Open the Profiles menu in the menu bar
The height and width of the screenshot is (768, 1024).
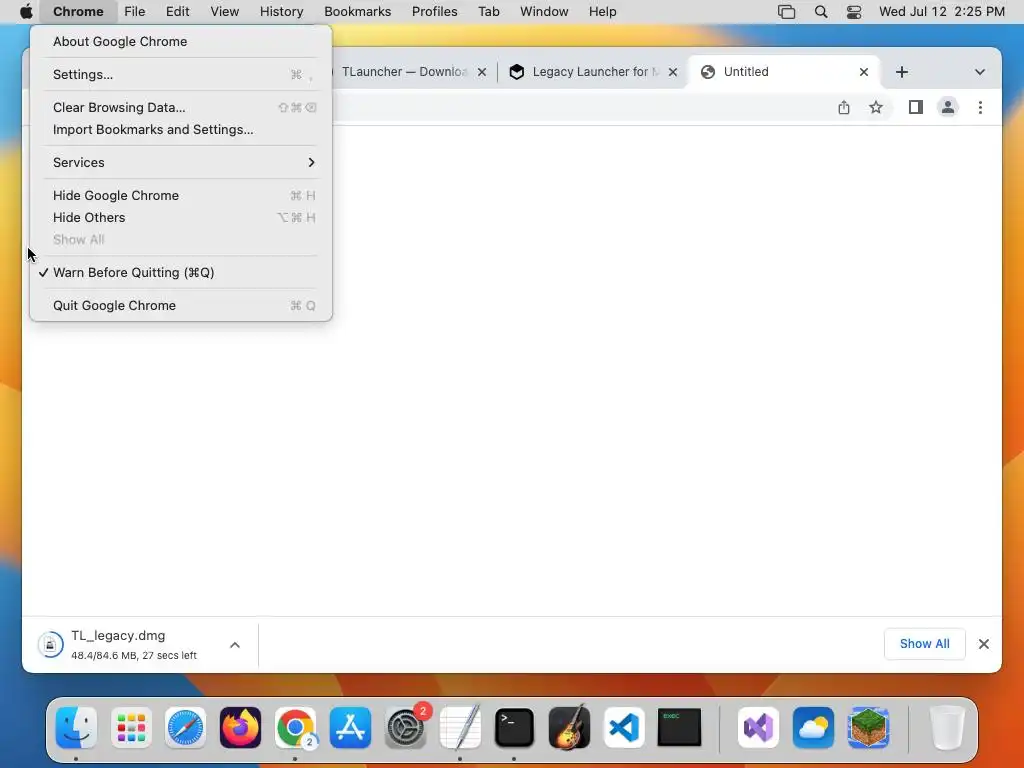click(x=434, y=12)
